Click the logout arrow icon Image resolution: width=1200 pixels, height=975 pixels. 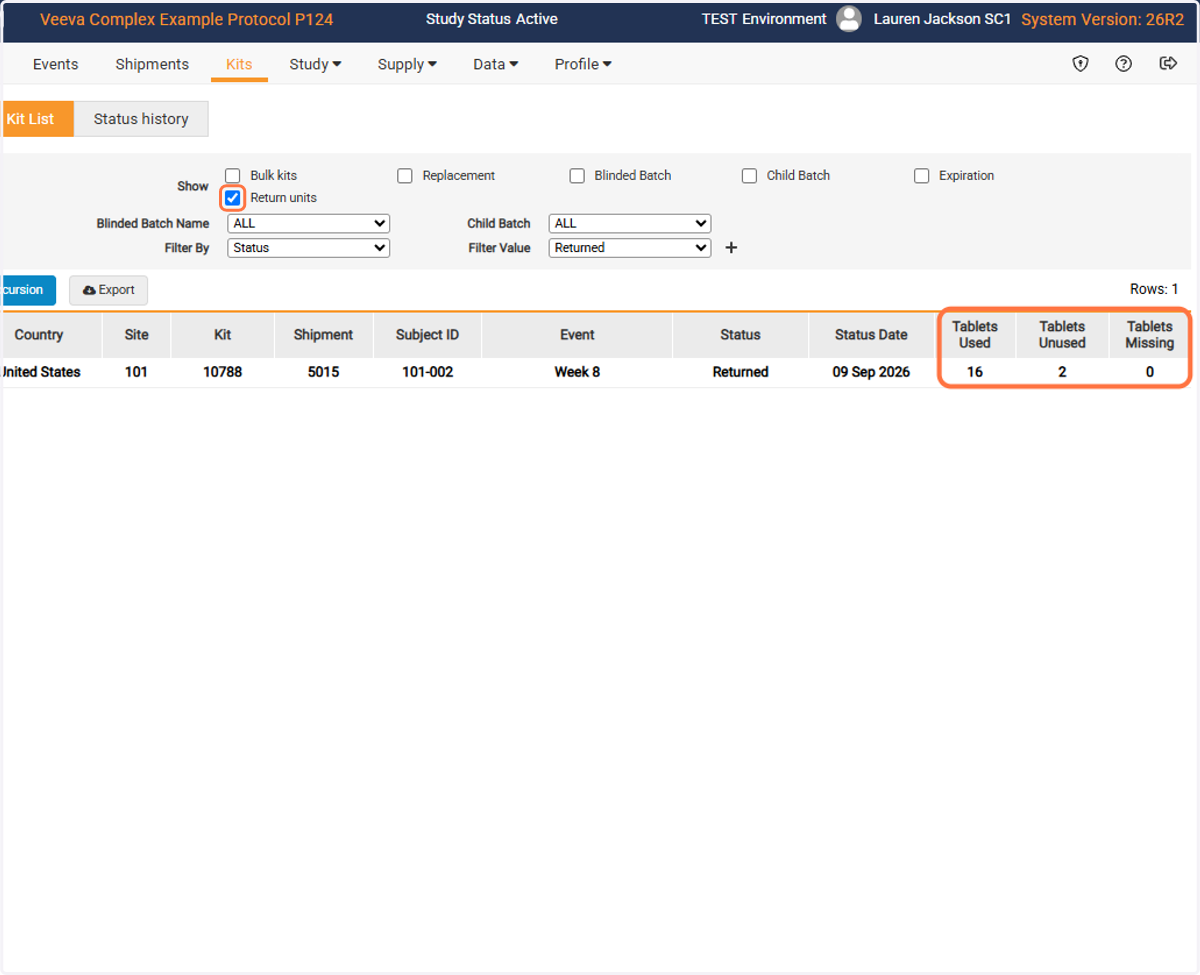pyautogui.click(x=1168, y=64)
